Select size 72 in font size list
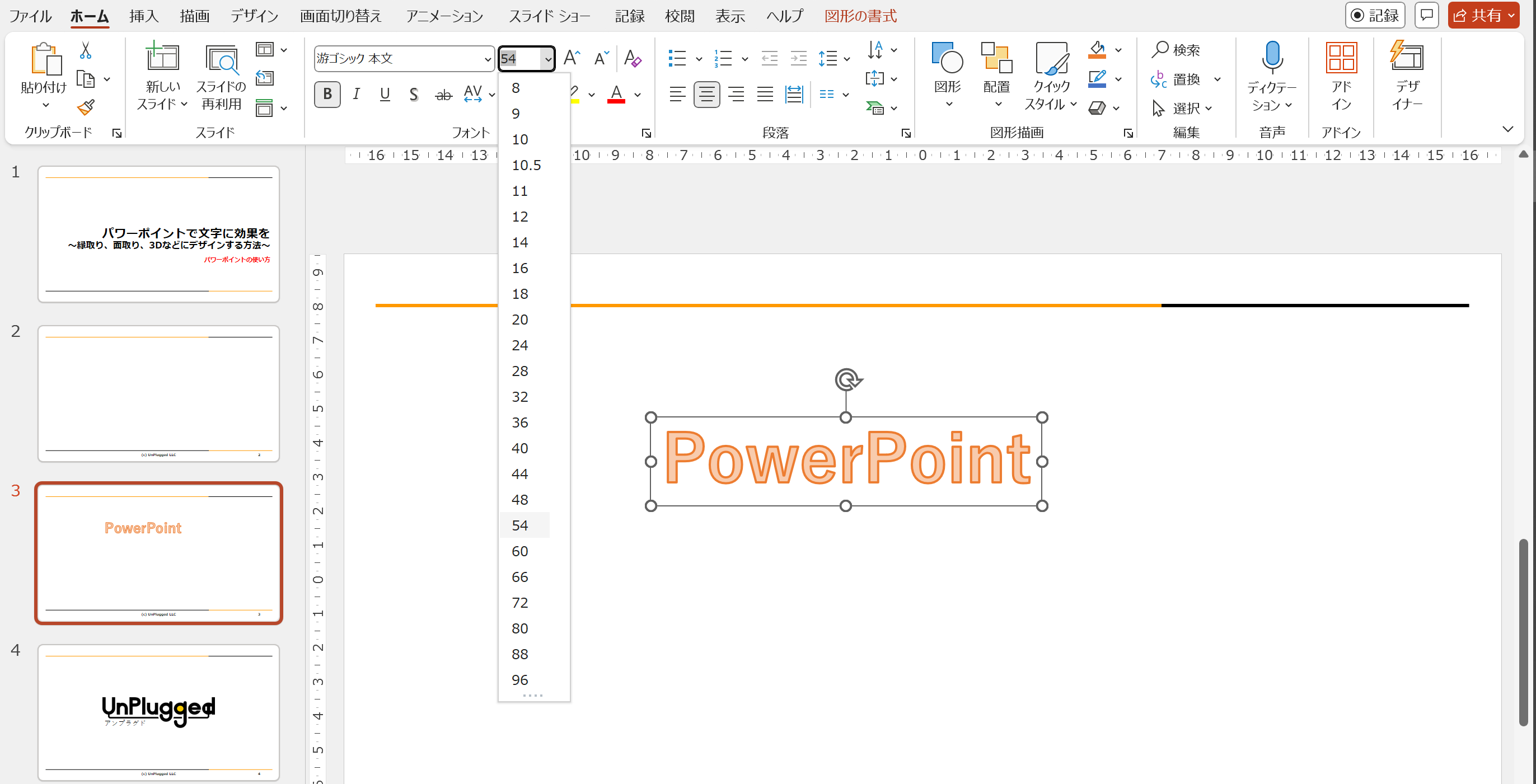This screenshot has height=784, width=1536. click(519, 603)
